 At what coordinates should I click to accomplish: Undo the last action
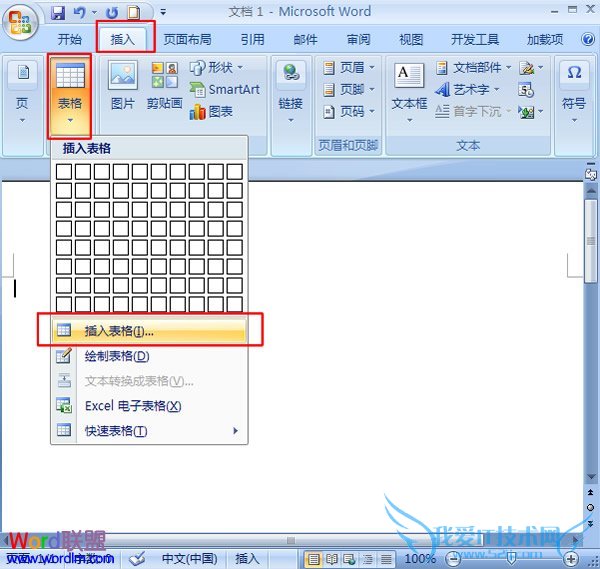pyautogui.click(x=79, y=13)
